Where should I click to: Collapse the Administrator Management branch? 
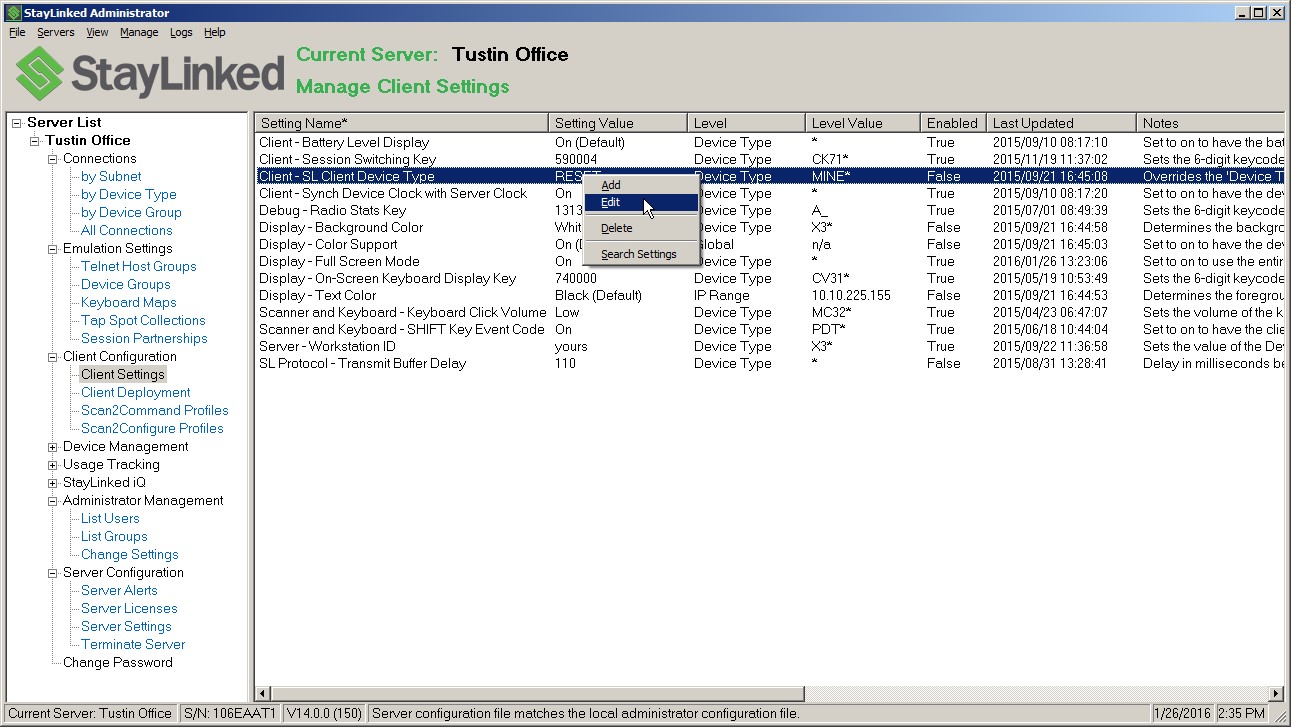click(53, 501)
